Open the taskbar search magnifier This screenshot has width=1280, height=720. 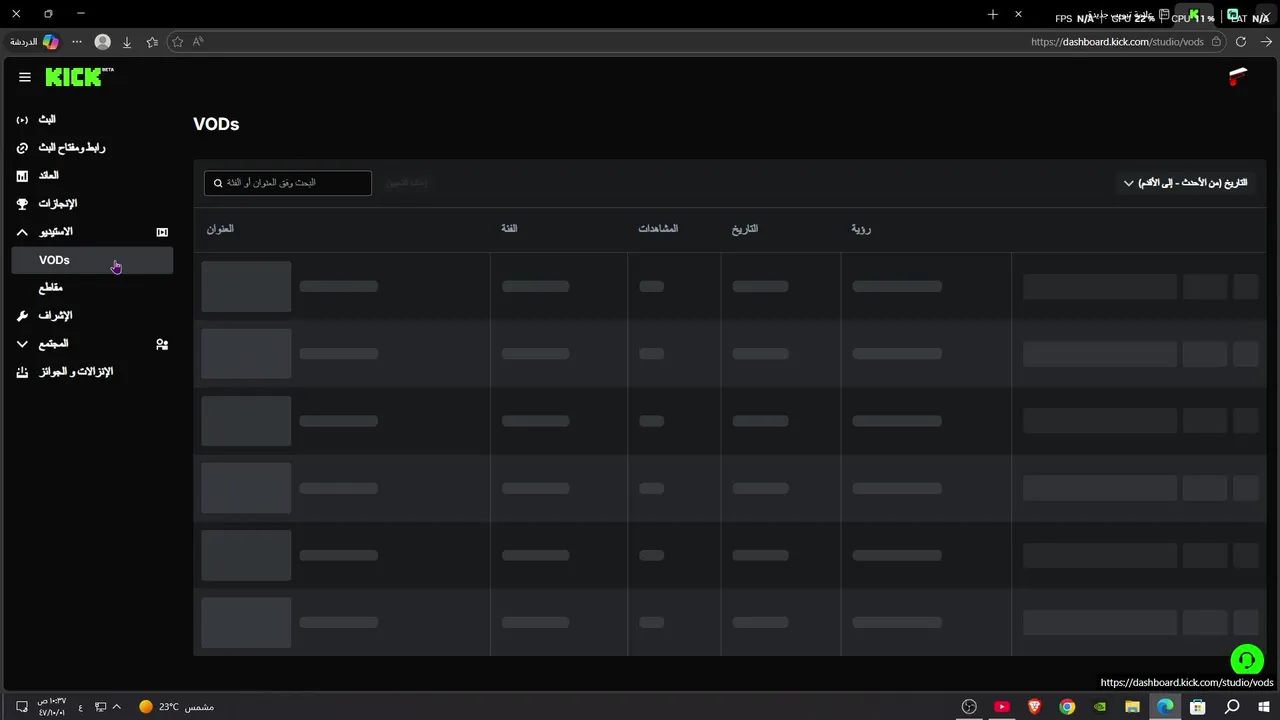pyautogui.click(x=1232, y=707)
